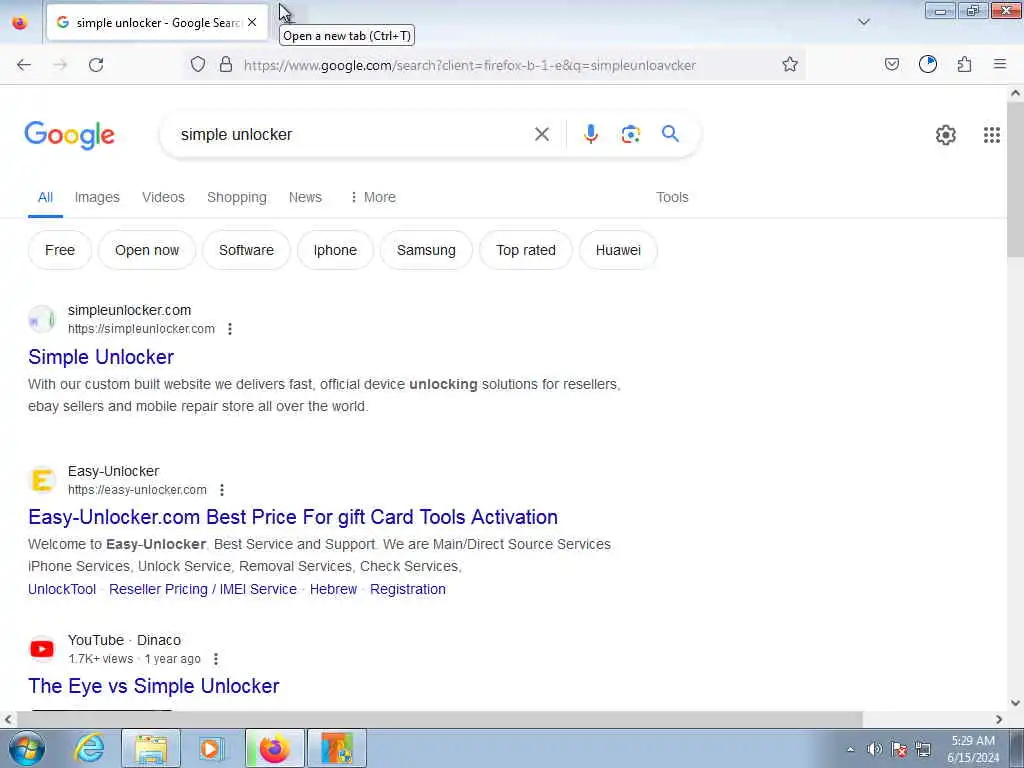Open the UnlockTool sitelink
The image size is (1024, 768).
coord(62,589)
